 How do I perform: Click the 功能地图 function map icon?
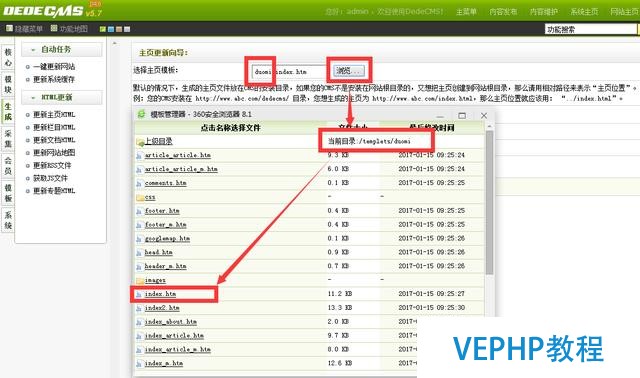54,28
